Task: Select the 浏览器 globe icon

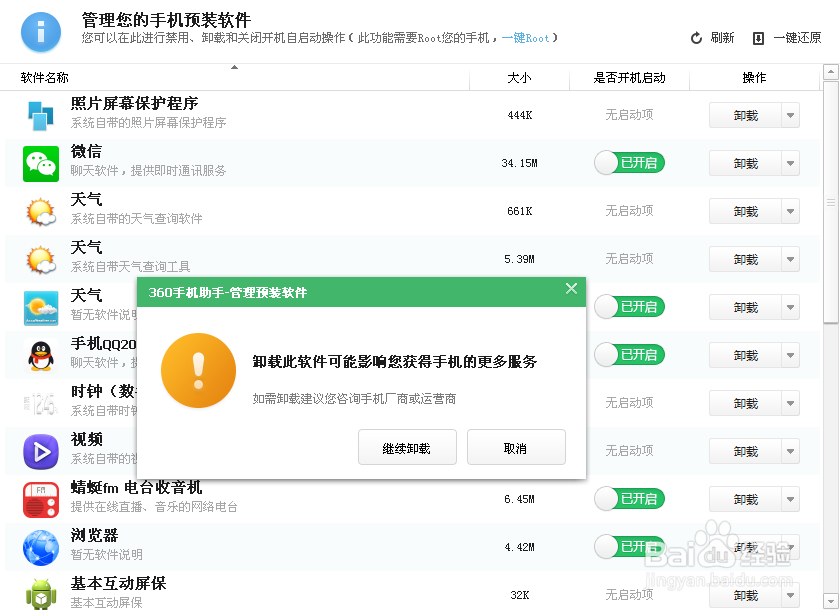Action: tap(41, 548)
